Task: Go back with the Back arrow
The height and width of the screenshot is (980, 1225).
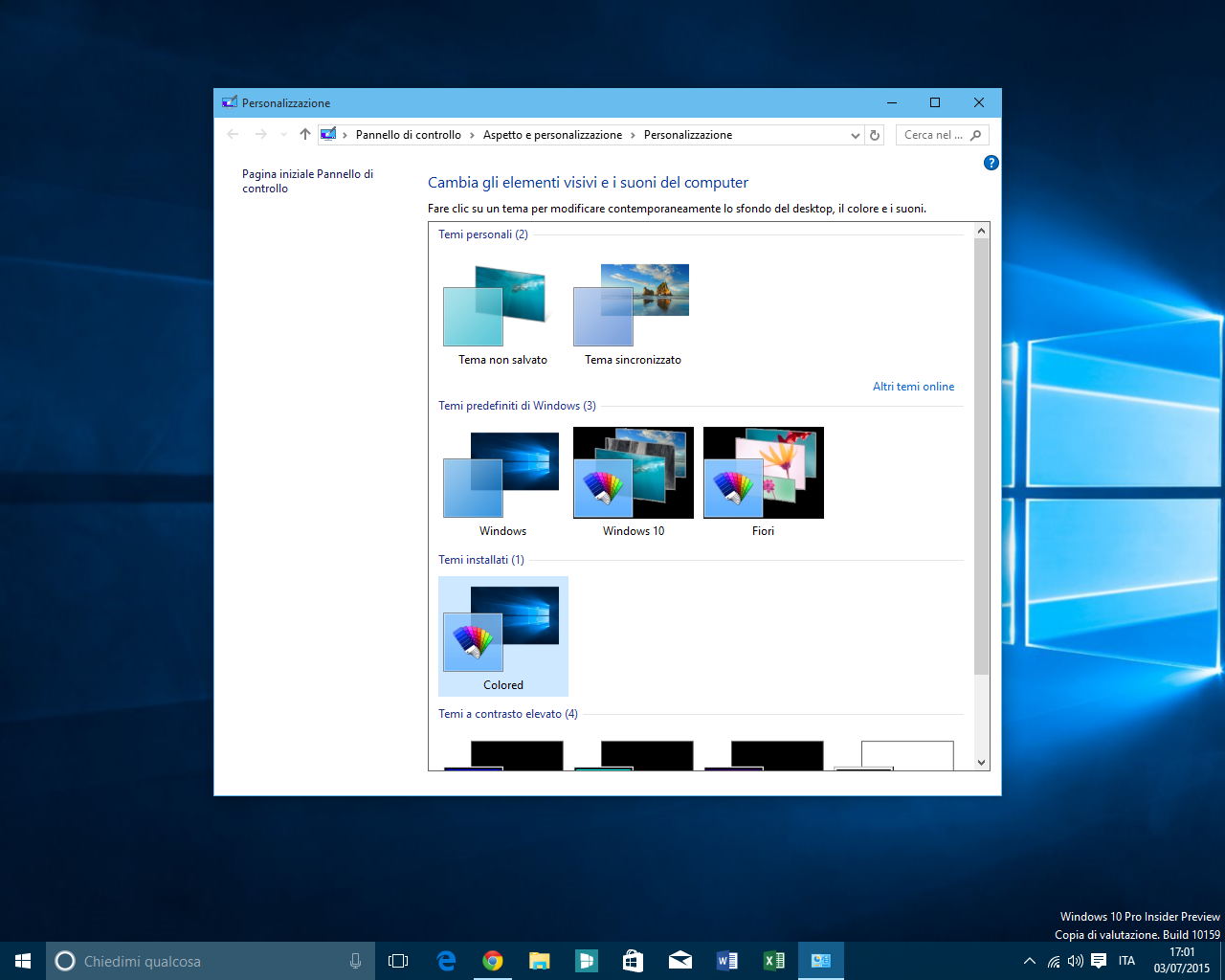Action: 233,134
